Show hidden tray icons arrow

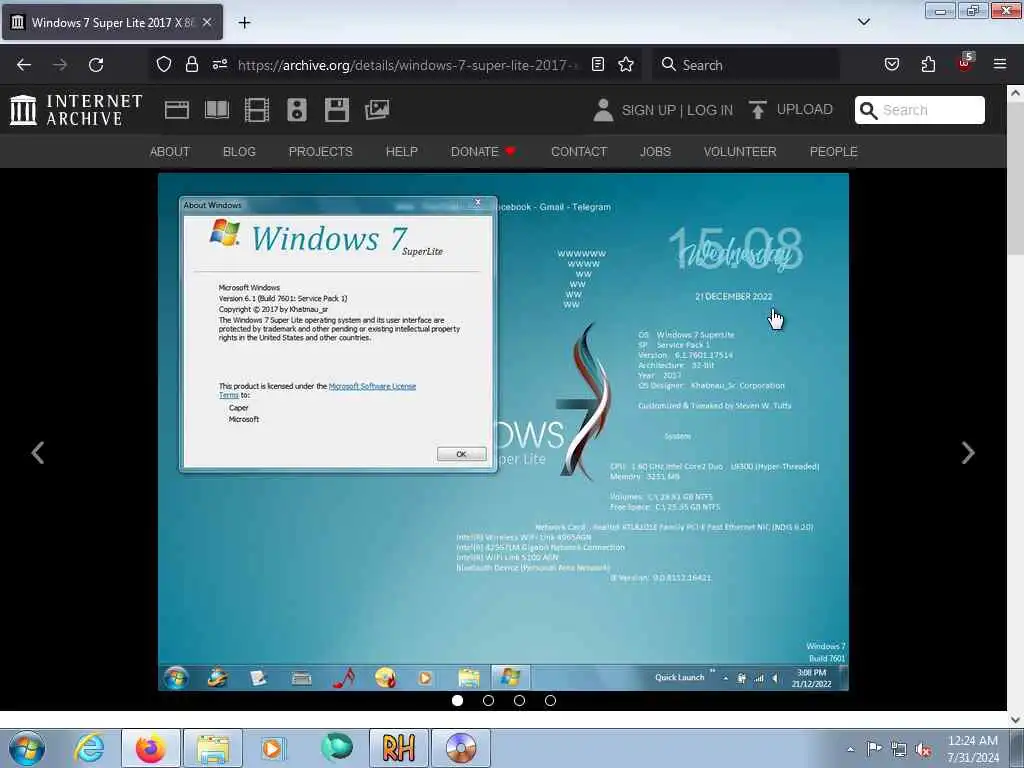click(x=850, y=749)
